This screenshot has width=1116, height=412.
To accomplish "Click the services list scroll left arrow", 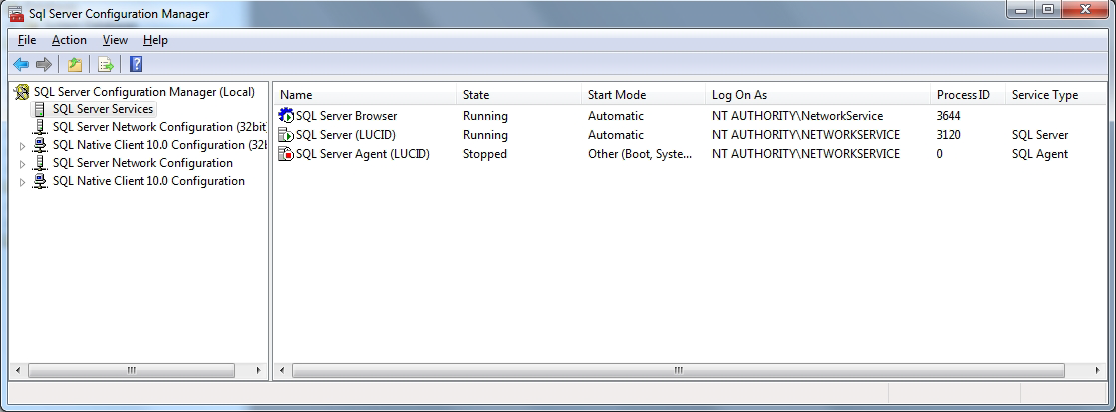I will tap(282, 371).
